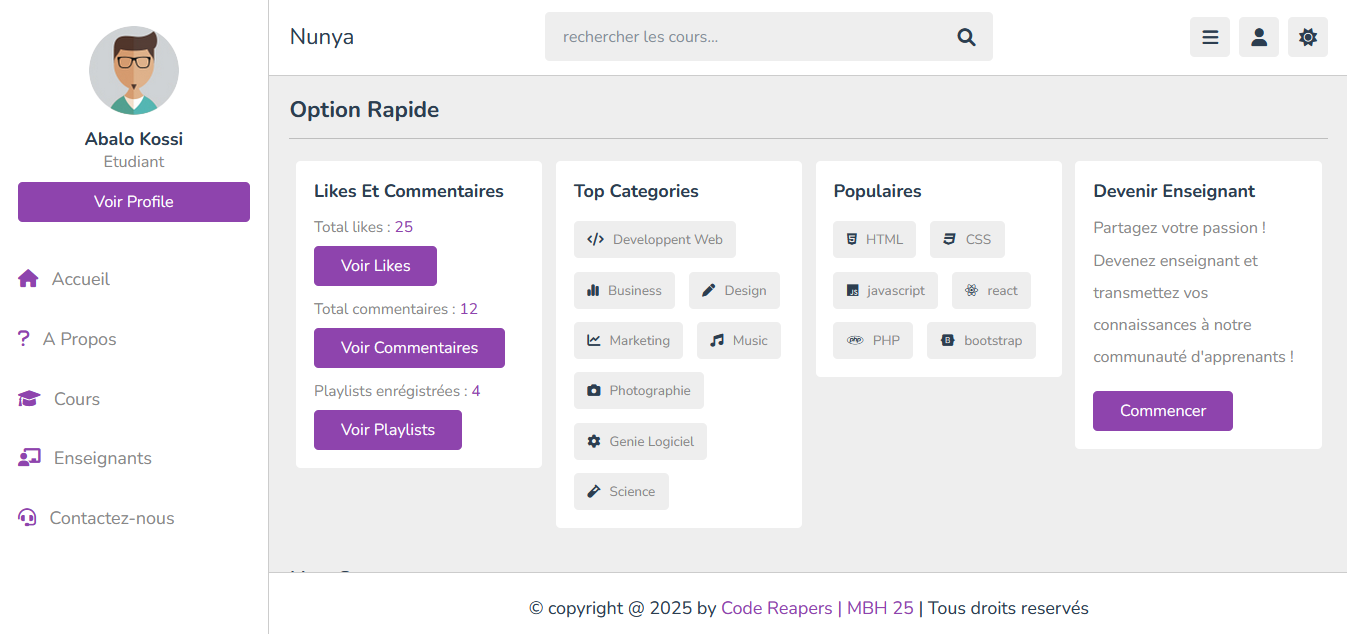Toggle dark mode with sun icon
Image resolution: width=1347 pixels, height=634 pixels.
pos(1307,37)
